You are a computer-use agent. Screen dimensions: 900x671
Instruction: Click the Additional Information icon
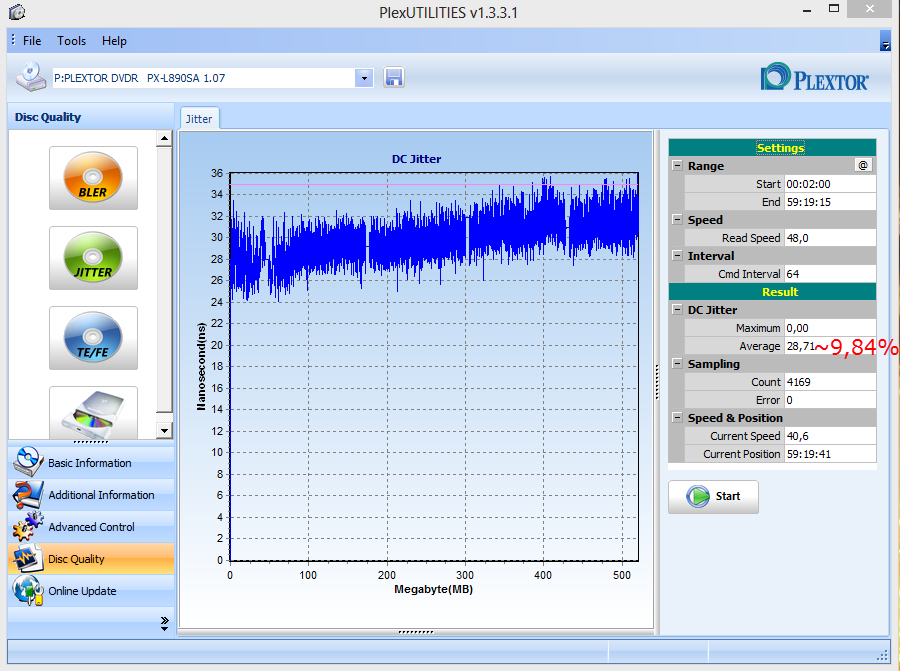(x=27, y=494)
